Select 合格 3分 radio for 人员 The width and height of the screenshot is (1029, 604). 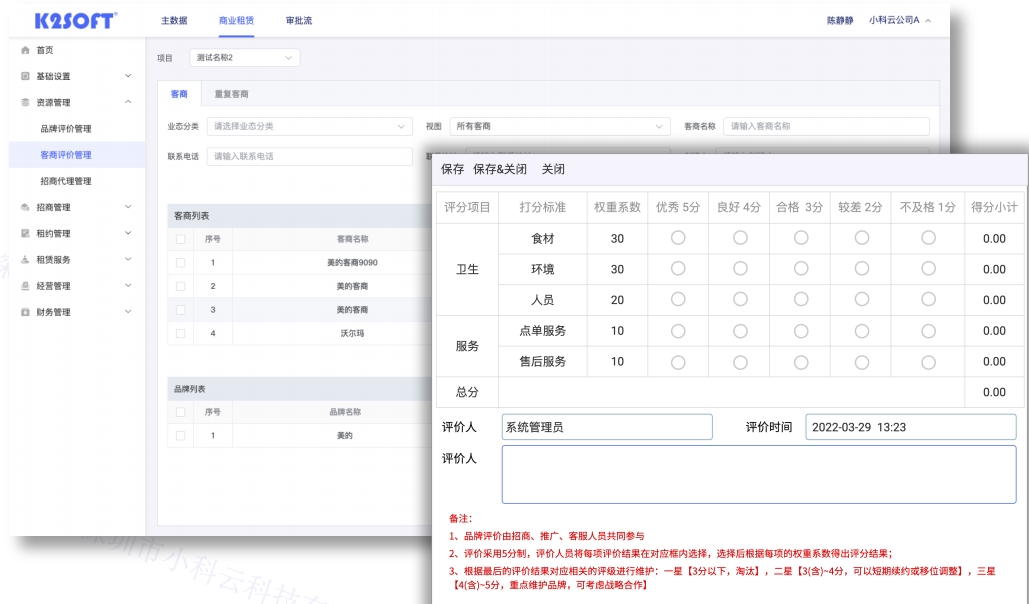801,299
